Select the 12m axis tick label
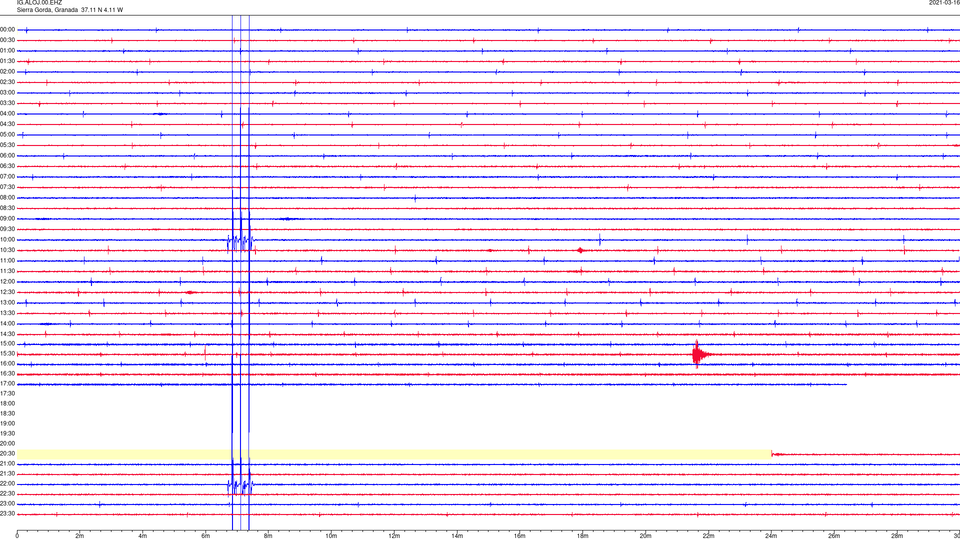Screen dimensions: 960x540 (x=394, y=536)
